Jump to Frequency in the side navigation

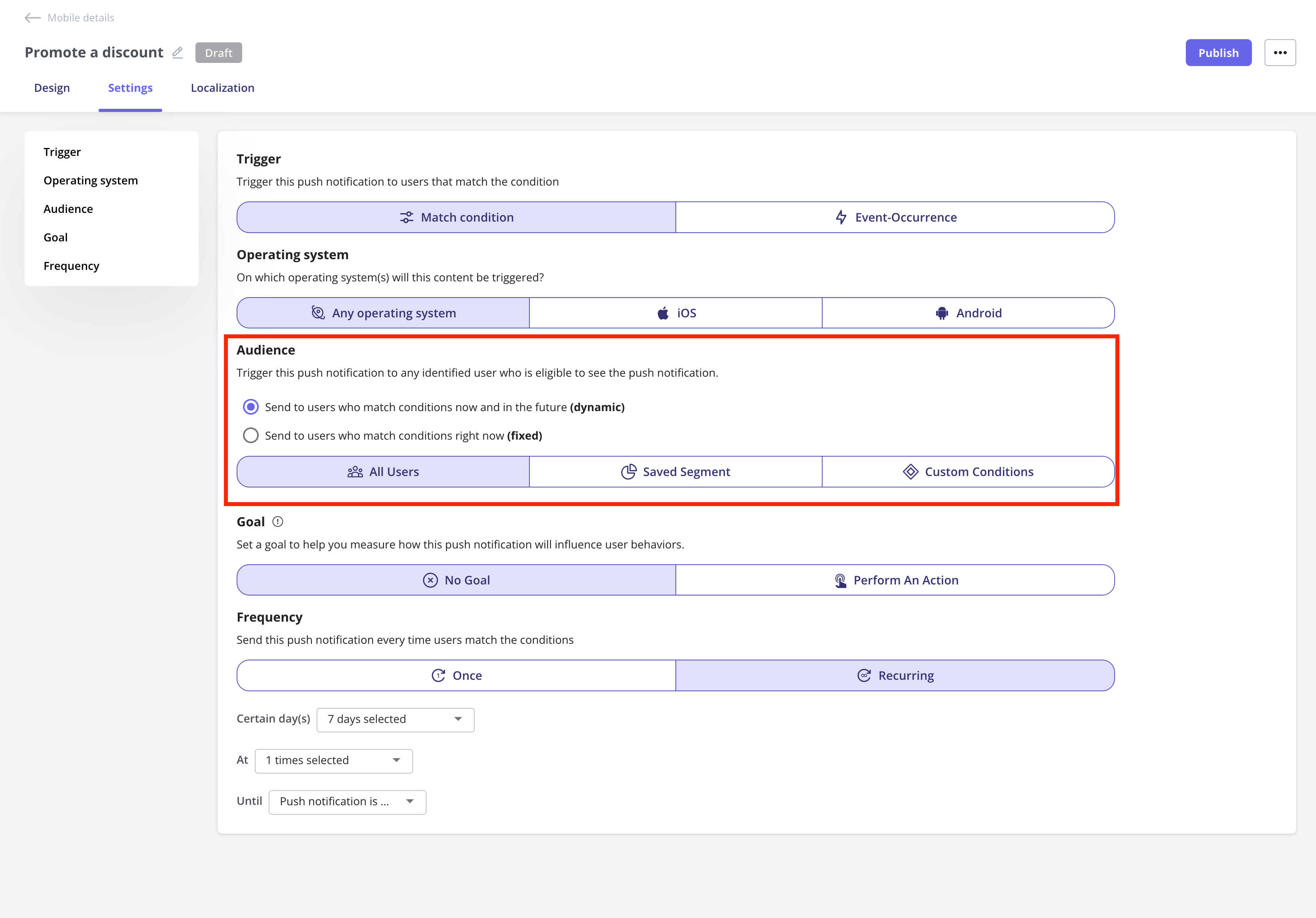pyautogui.click(x=71, y=266)
